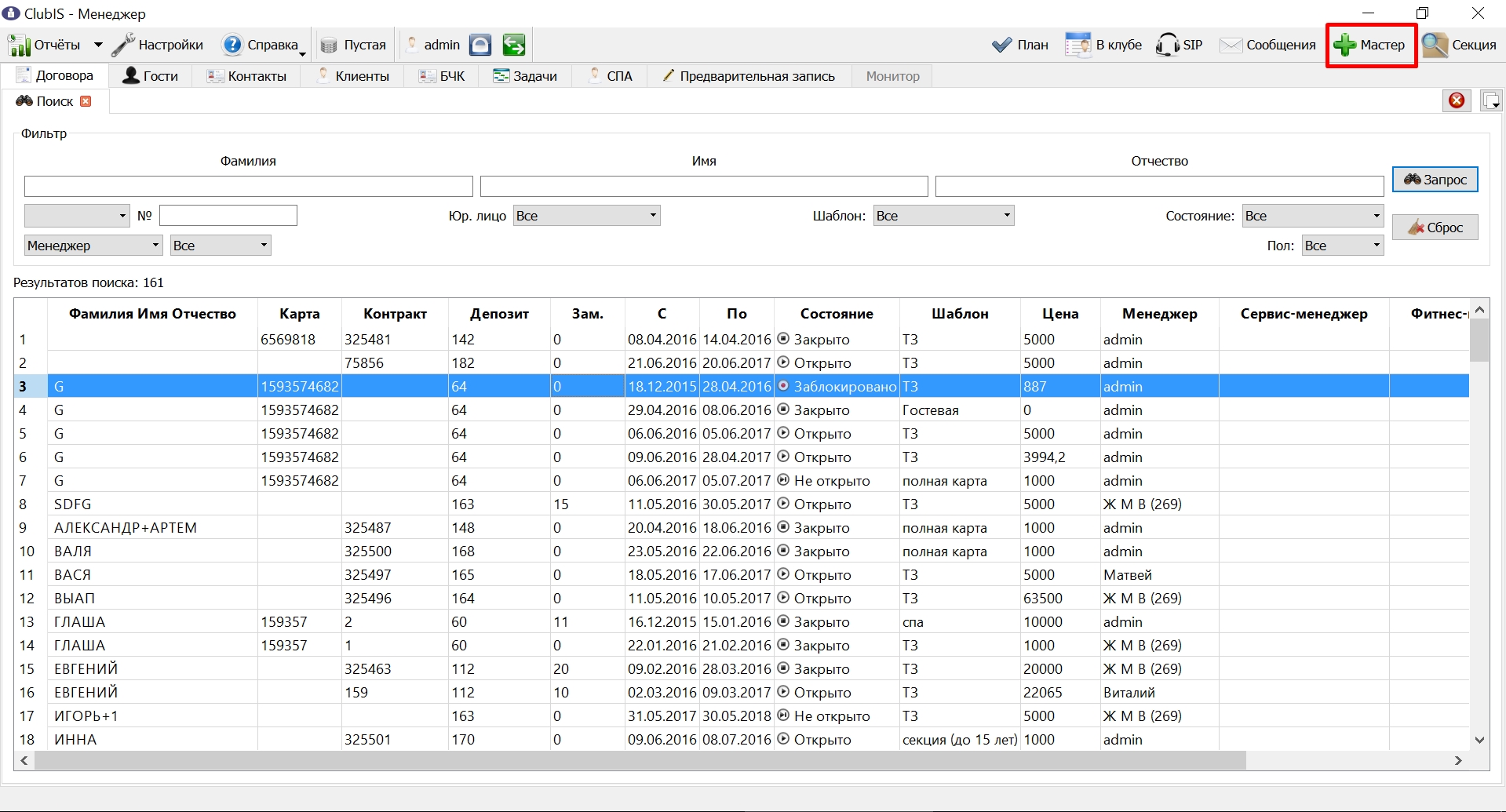Open the Секция search tool
Viewport: 1506px width, 812px height.
1460,46
